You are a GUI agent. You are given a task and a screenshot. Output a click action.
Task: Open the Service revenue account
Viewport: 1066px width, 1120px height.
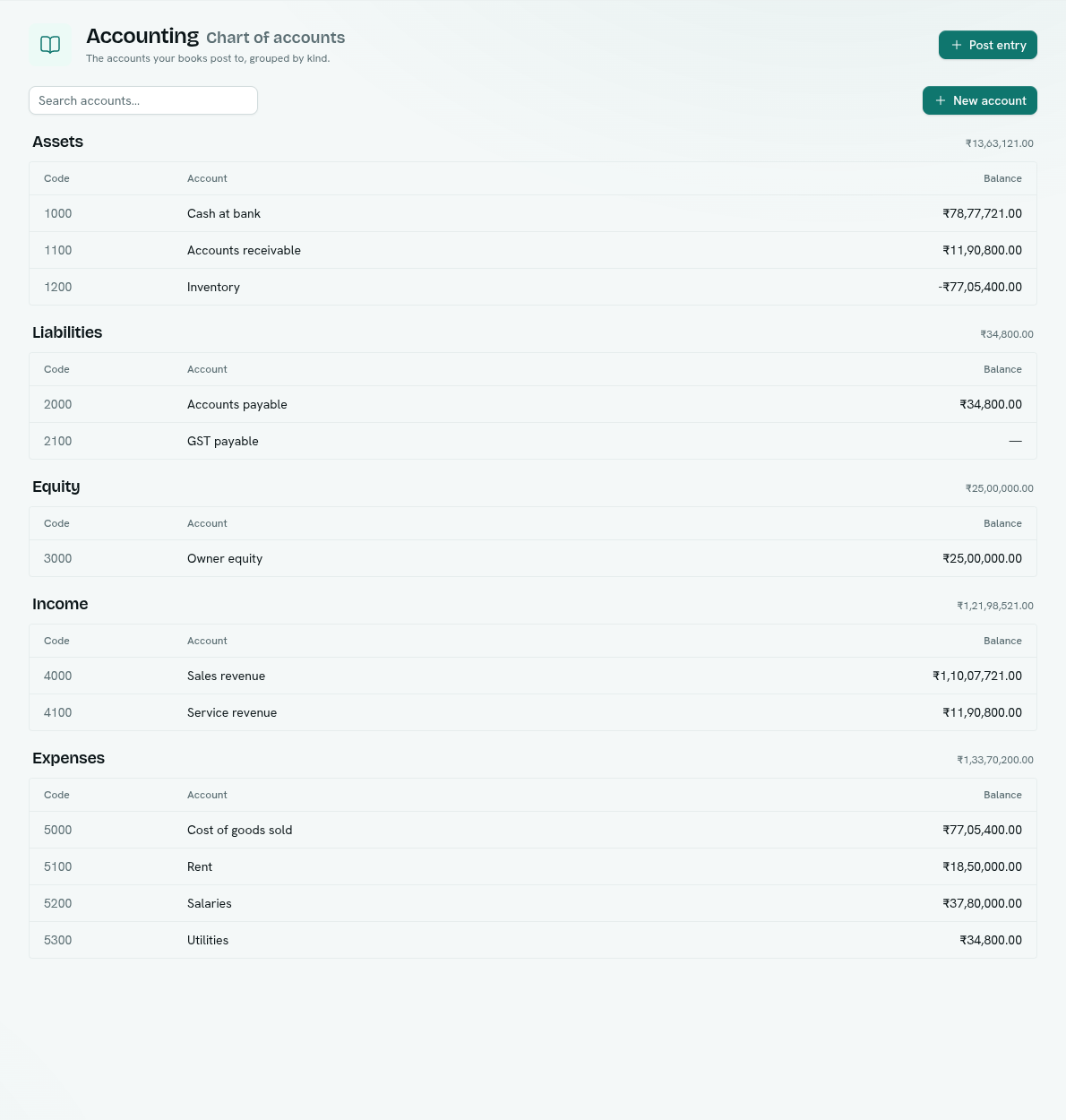click(533, 712)
